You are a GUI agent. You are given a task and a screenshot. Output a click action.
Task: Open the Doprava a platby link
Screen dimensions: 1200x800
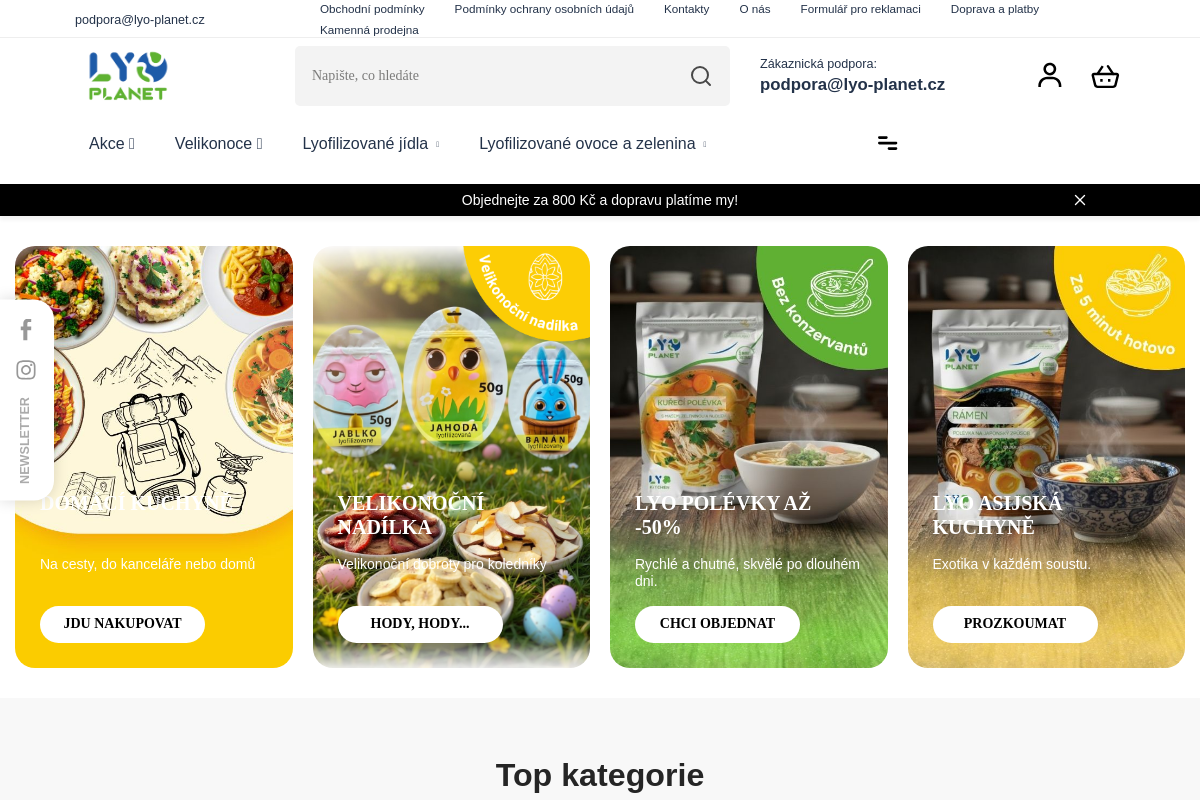[994, 9]
